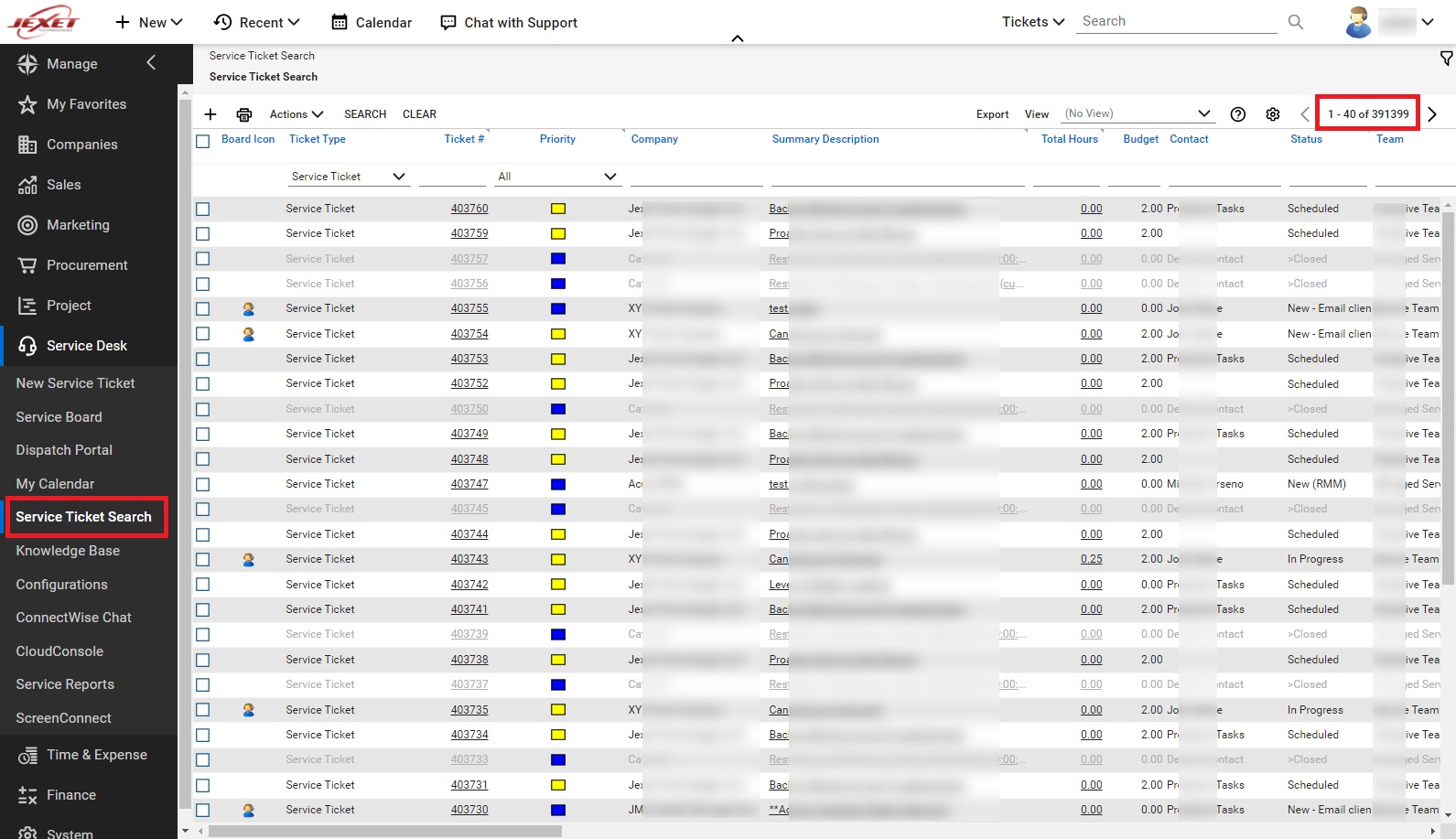Viewport: 1456px width, 839px height.
Task: Check the box for ticket 403760
Action: [203, 210]
